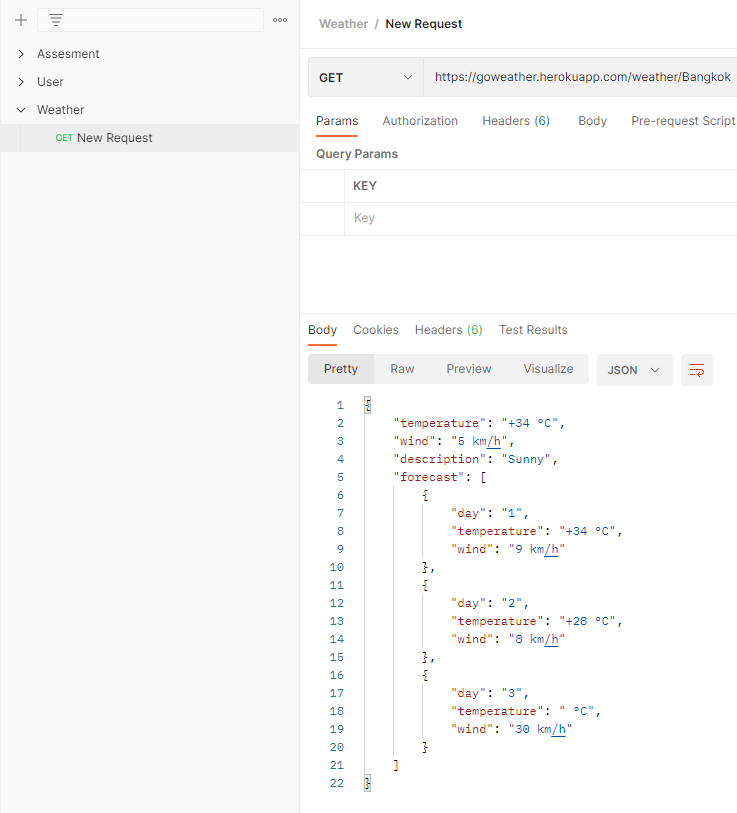Open the response Cookies tab
This screenshot has height=813, width=737.
(376, 330)
